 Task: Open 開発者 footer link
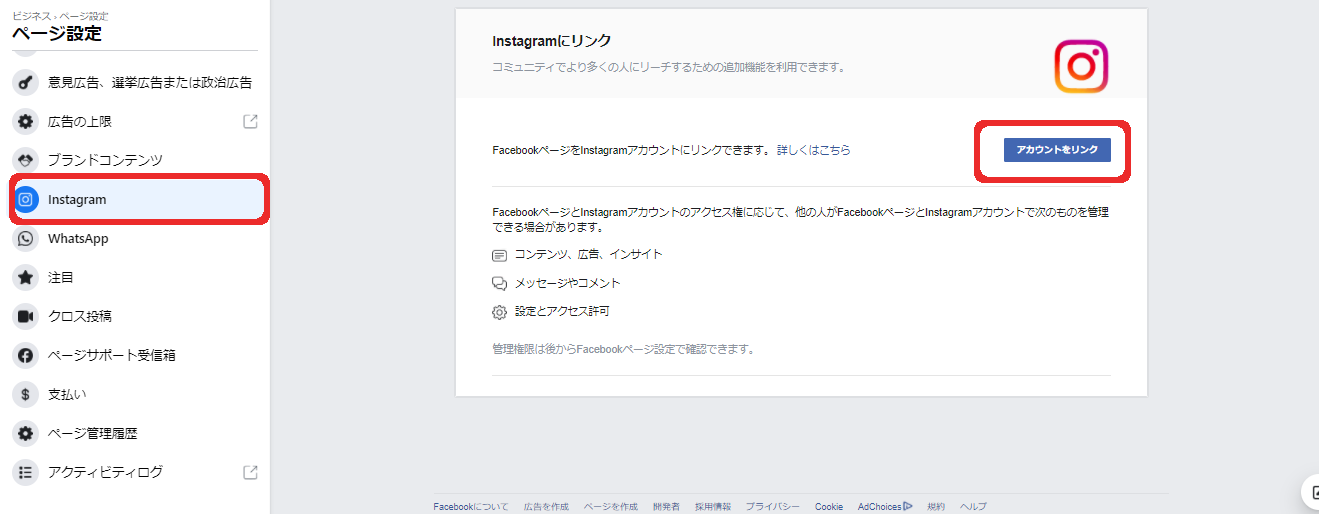(x=666, y=507)
